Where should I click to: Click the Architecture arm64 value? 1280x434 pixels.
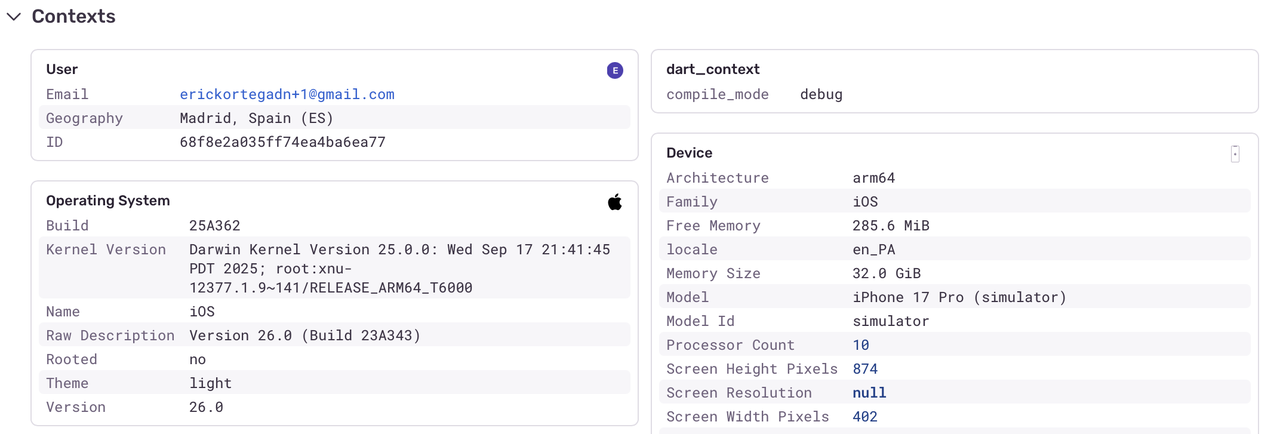873,178
